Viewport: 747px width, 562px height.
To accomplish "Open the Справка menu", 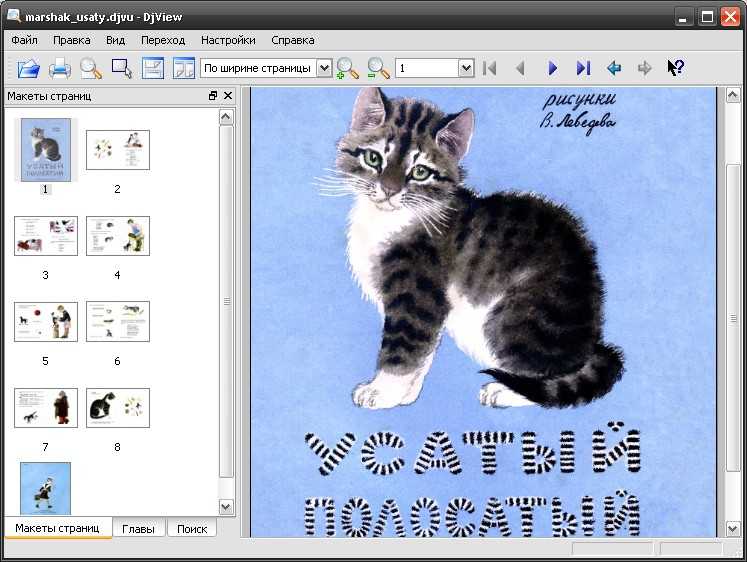I will (293, 40).
